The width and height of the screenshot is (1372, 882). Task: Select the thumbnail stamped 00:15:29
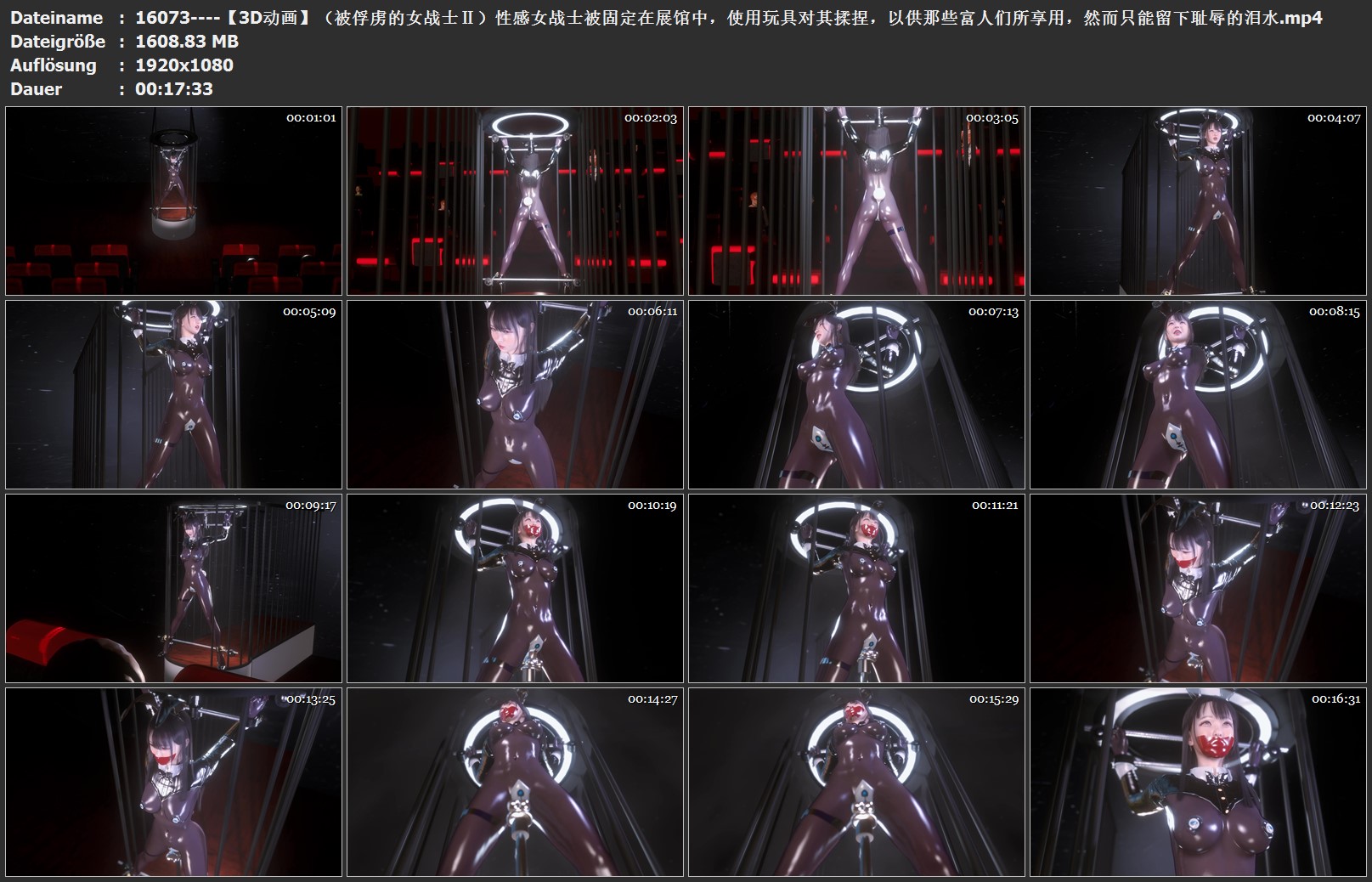(856, 782)
